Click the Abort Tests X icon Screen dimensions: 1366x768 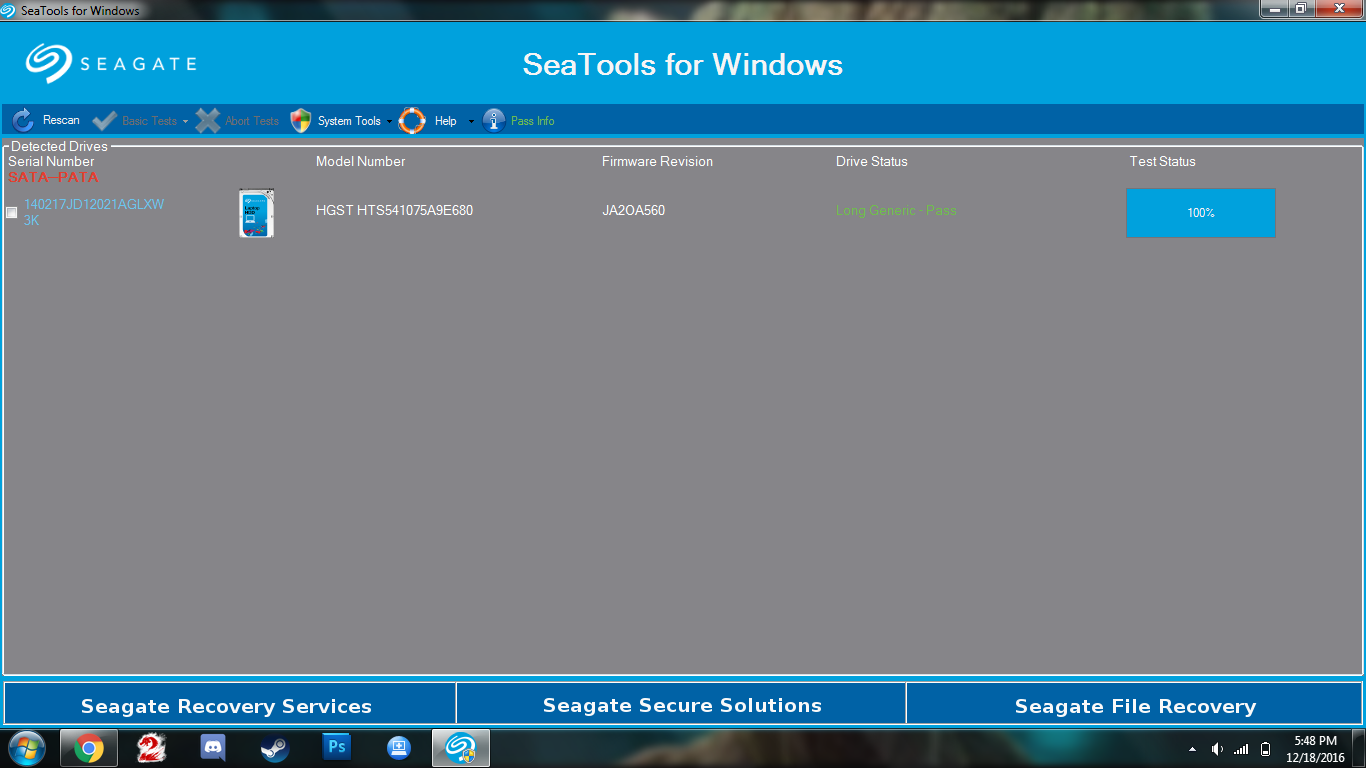(x=207, y=121)
